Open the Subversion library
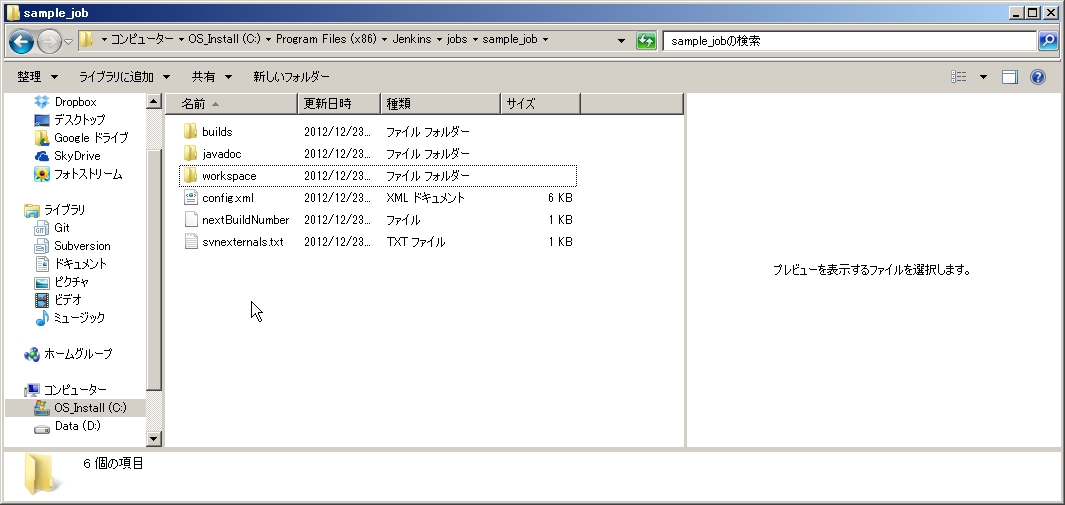1065x505 pixels. click(82, 246)
